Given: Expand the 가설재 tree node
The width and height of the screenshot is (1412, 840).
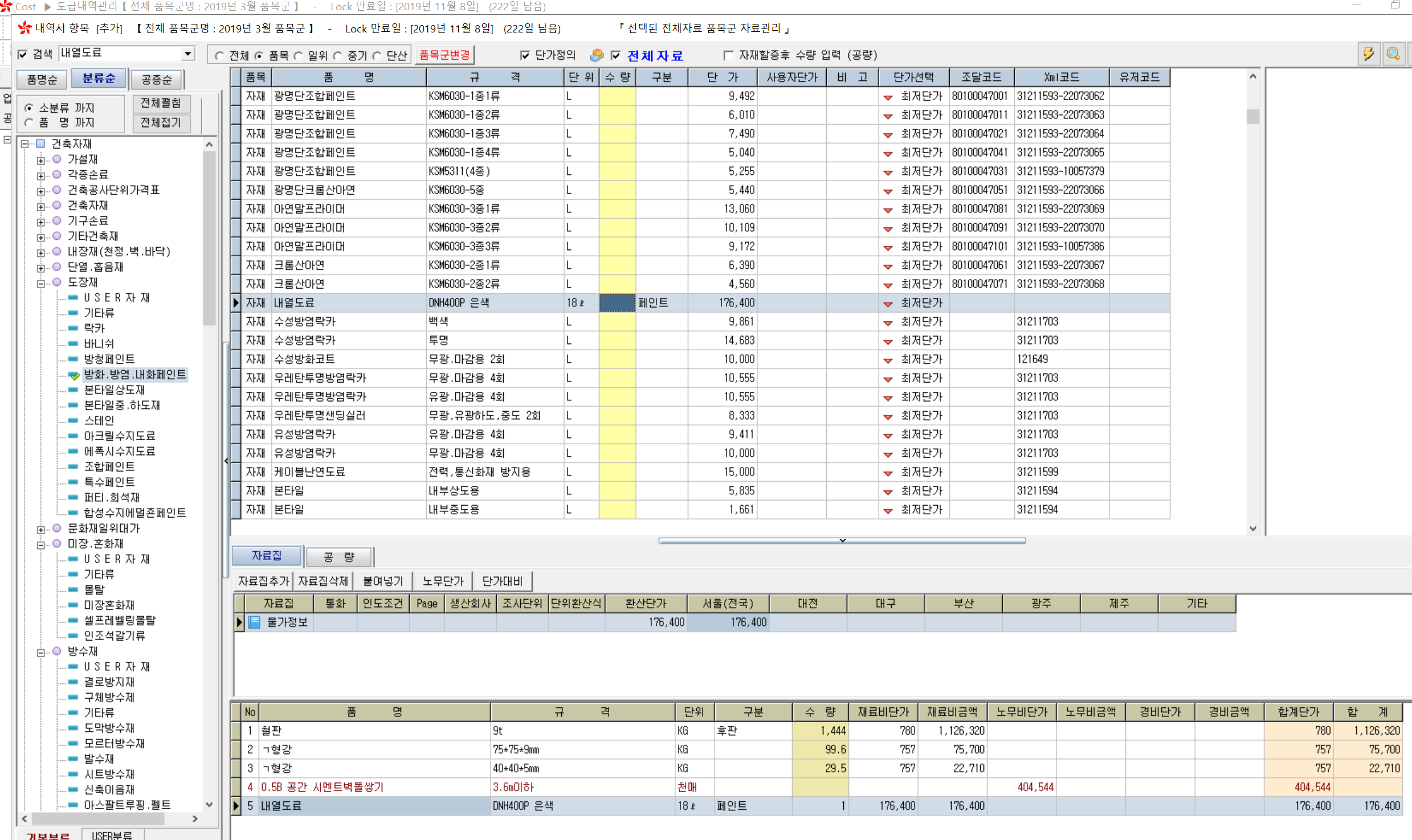Looking at the screenshot, I should pos(40,160).
